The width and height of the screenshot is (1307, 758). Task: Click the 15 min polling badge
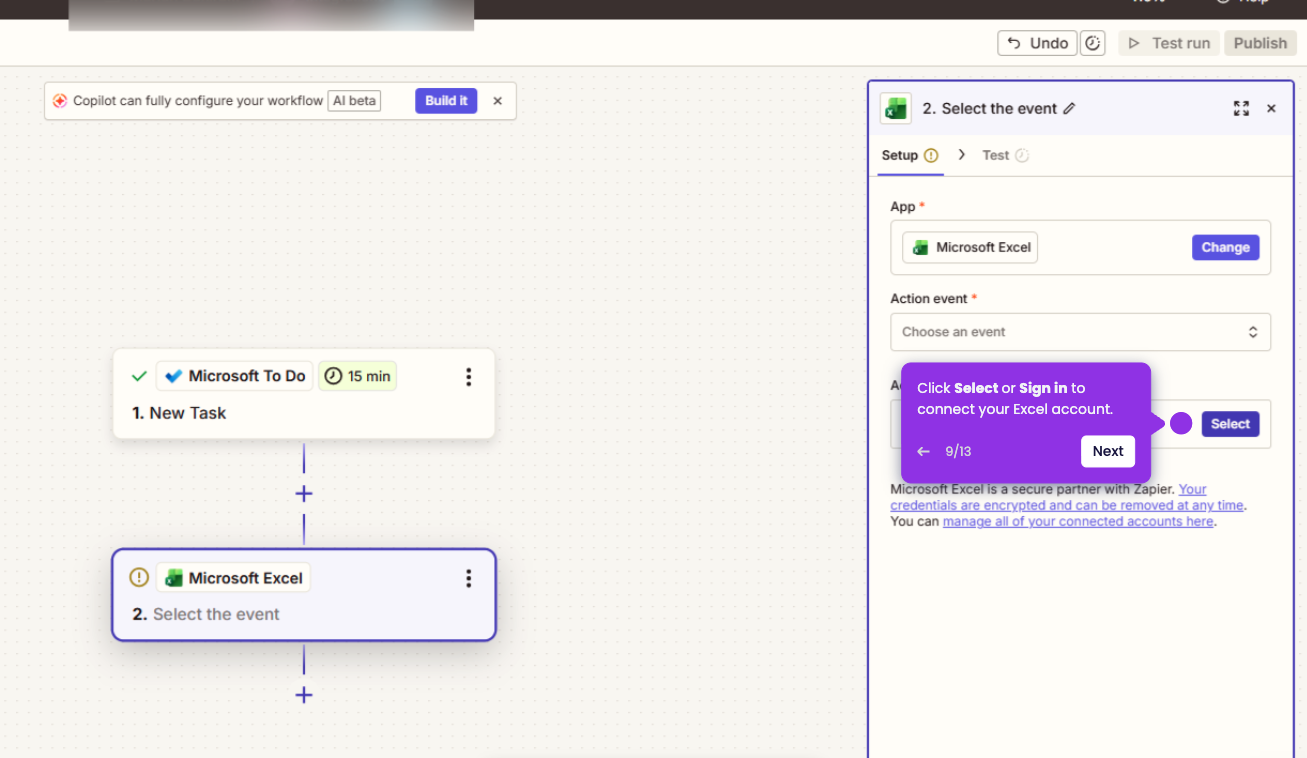[x=358, y=376]
